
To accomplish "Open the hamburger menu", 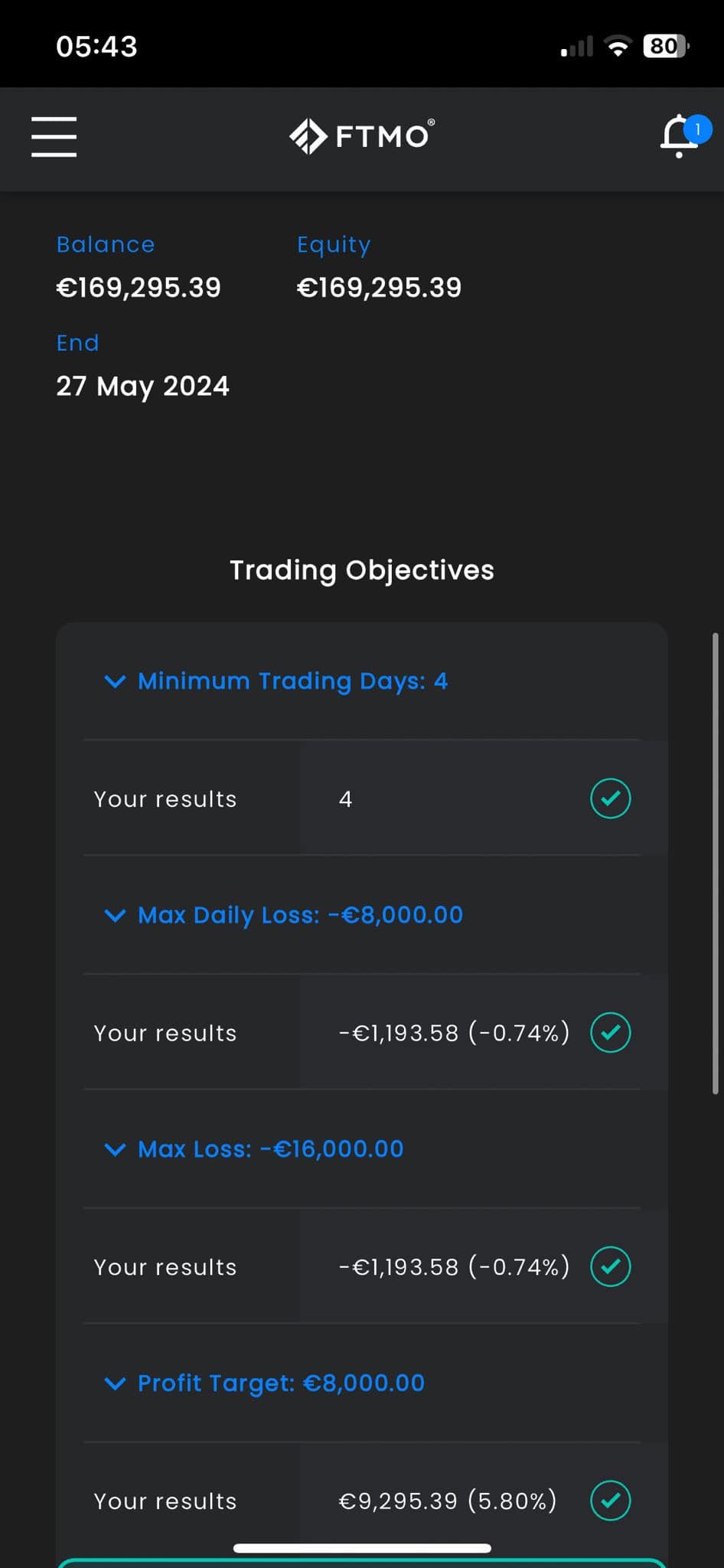I will coord(54,137).
